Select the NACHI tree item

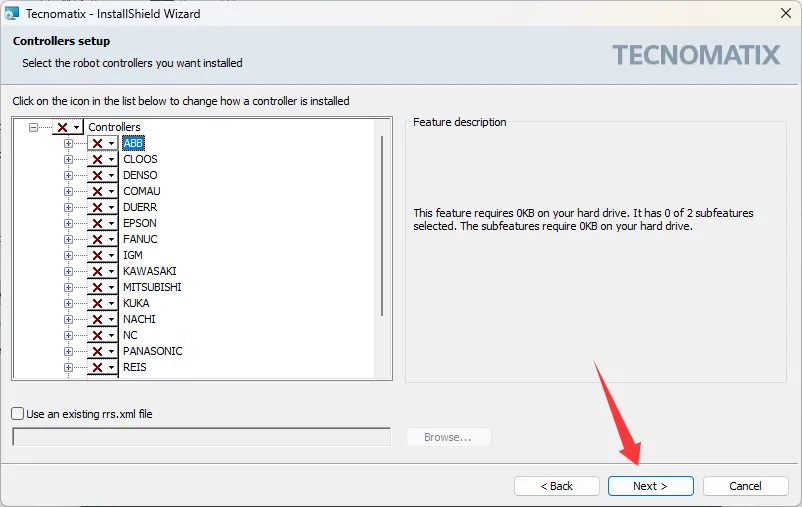coord(139,319)
